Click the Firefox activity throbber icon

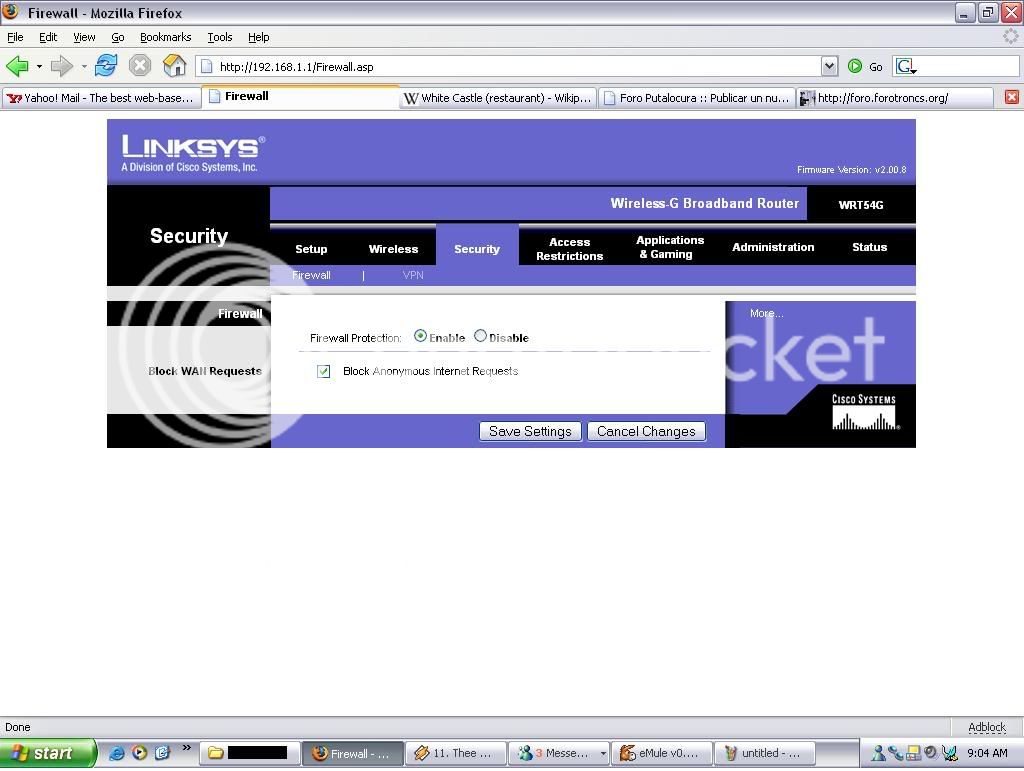pyautogui.click(x=1010, y=37)
